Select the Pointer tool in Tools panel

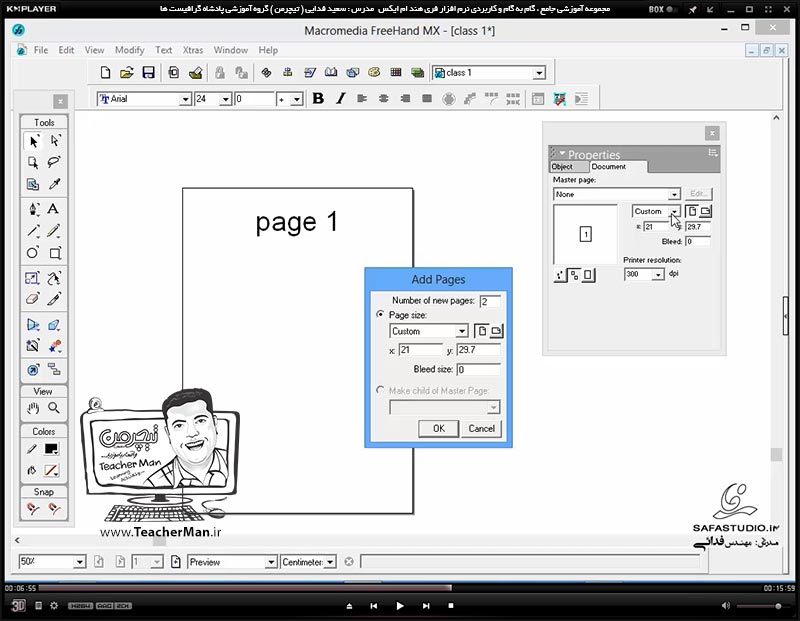point(33,141)
